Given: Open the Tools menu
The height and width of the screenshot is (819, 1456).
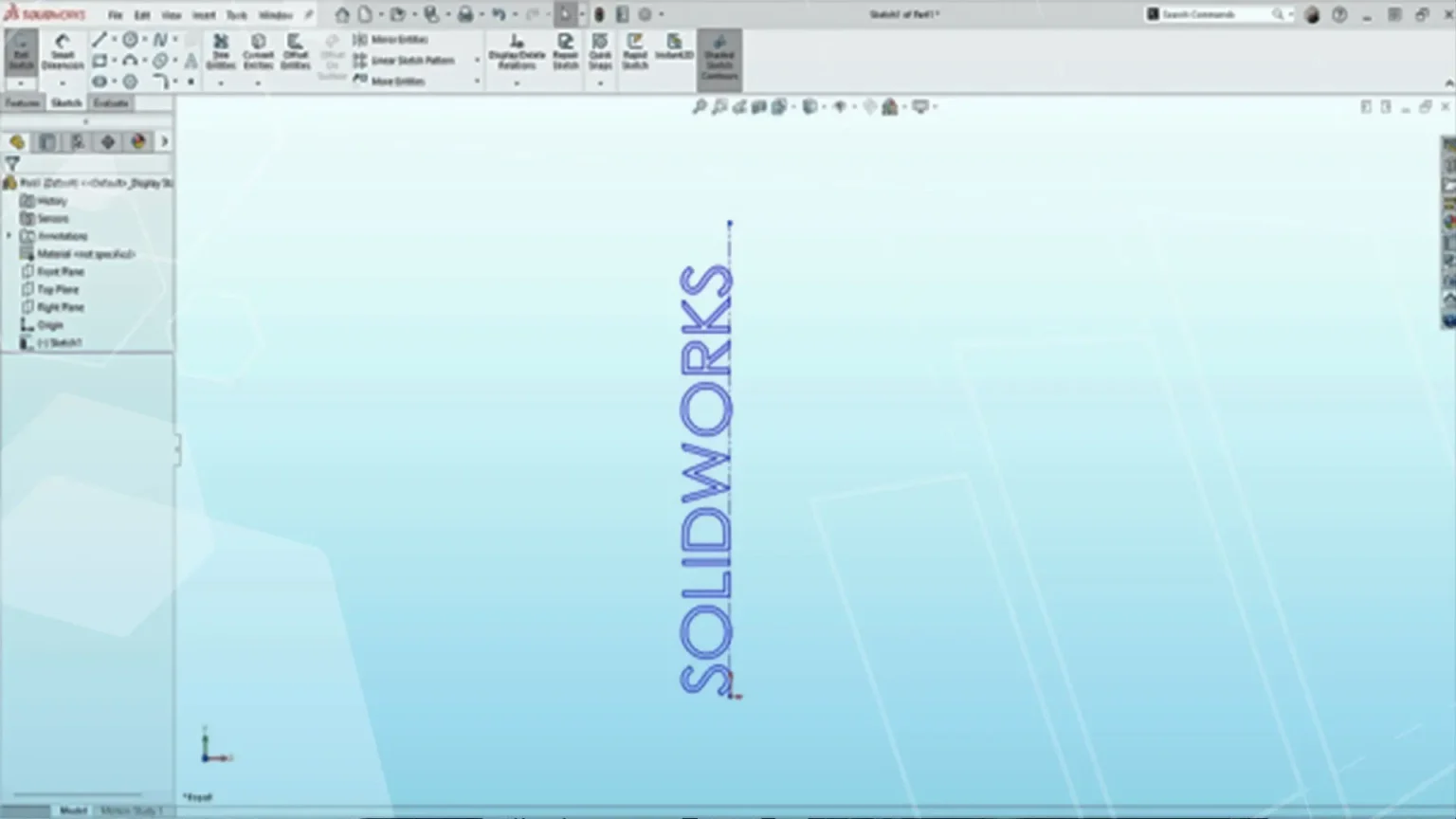Looking at the screenshot, I should 236,15.
